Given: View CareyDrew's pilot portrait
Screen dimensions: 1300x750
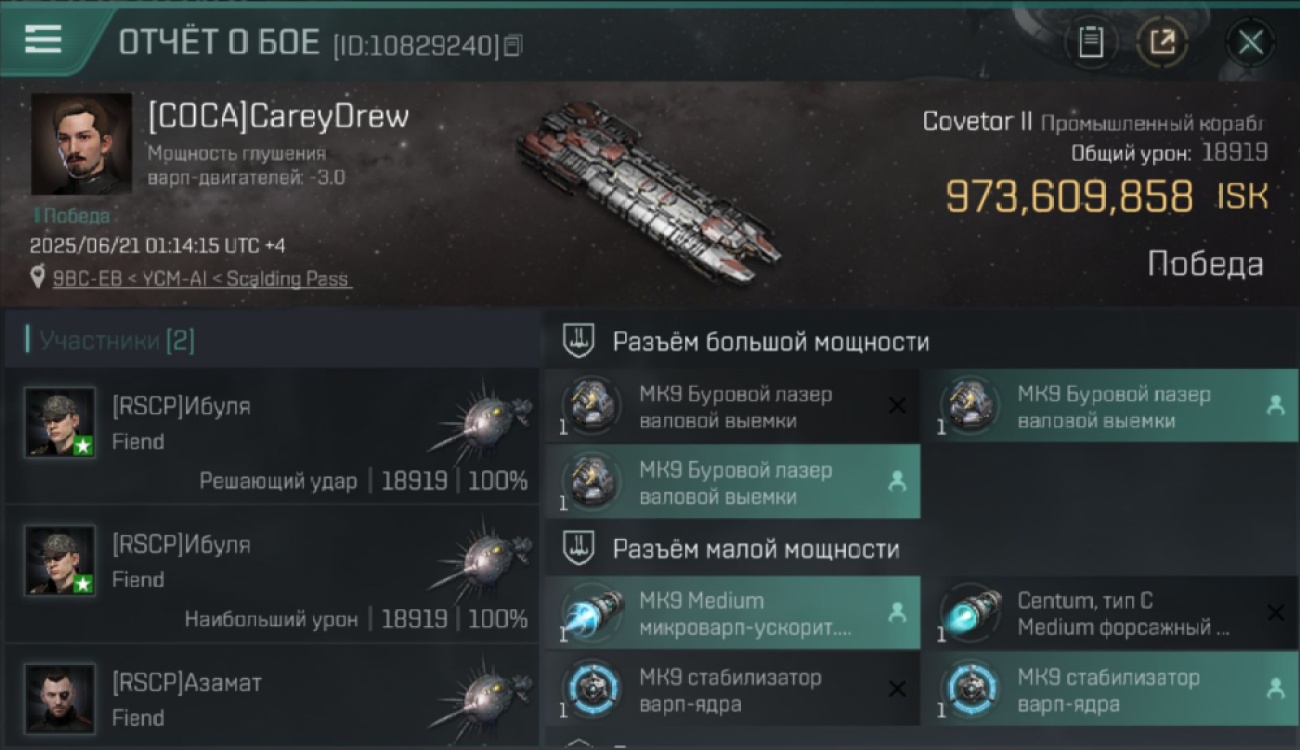Looking at the screenshot, I should click(81, 145).
